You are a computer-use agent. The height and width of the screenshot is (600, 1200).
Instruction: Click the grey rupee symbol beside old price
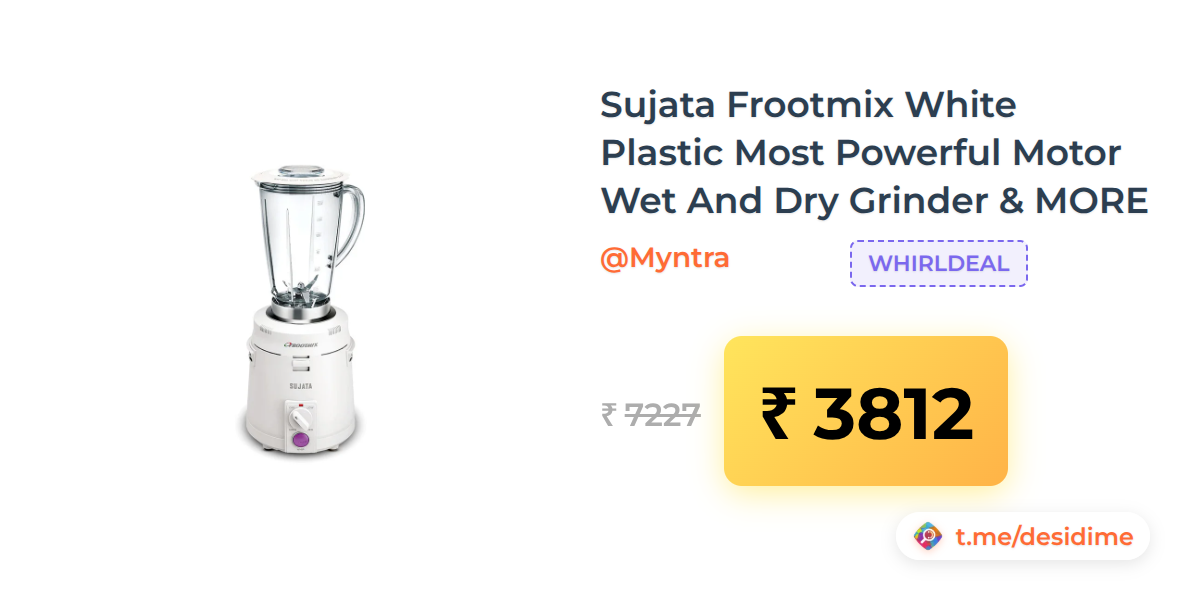(608, 414)
